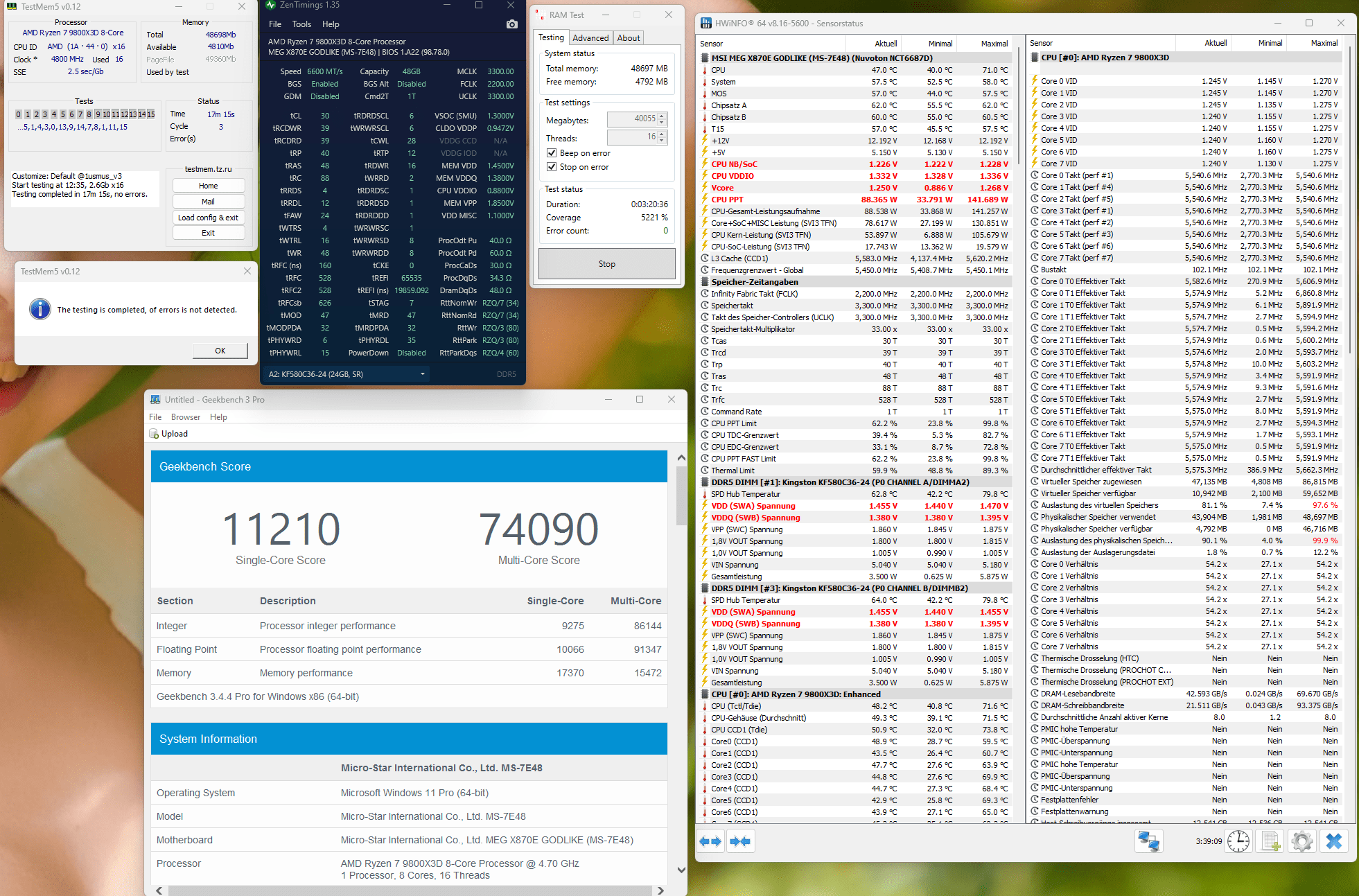Click the DDR5 DIMM [#1] group icon
Viewport: 1359px width, 896px height.
tap(705, 482)
